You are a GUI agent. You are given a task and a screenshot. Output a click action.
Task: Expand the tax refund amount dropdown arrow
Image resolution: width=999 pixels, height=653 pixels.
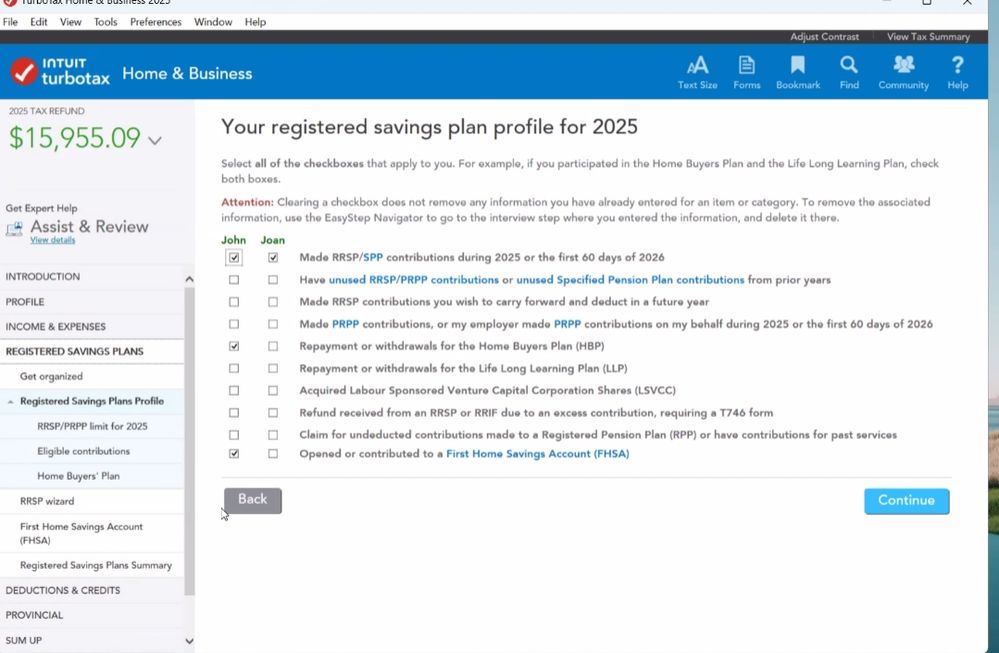click(155, 141)
